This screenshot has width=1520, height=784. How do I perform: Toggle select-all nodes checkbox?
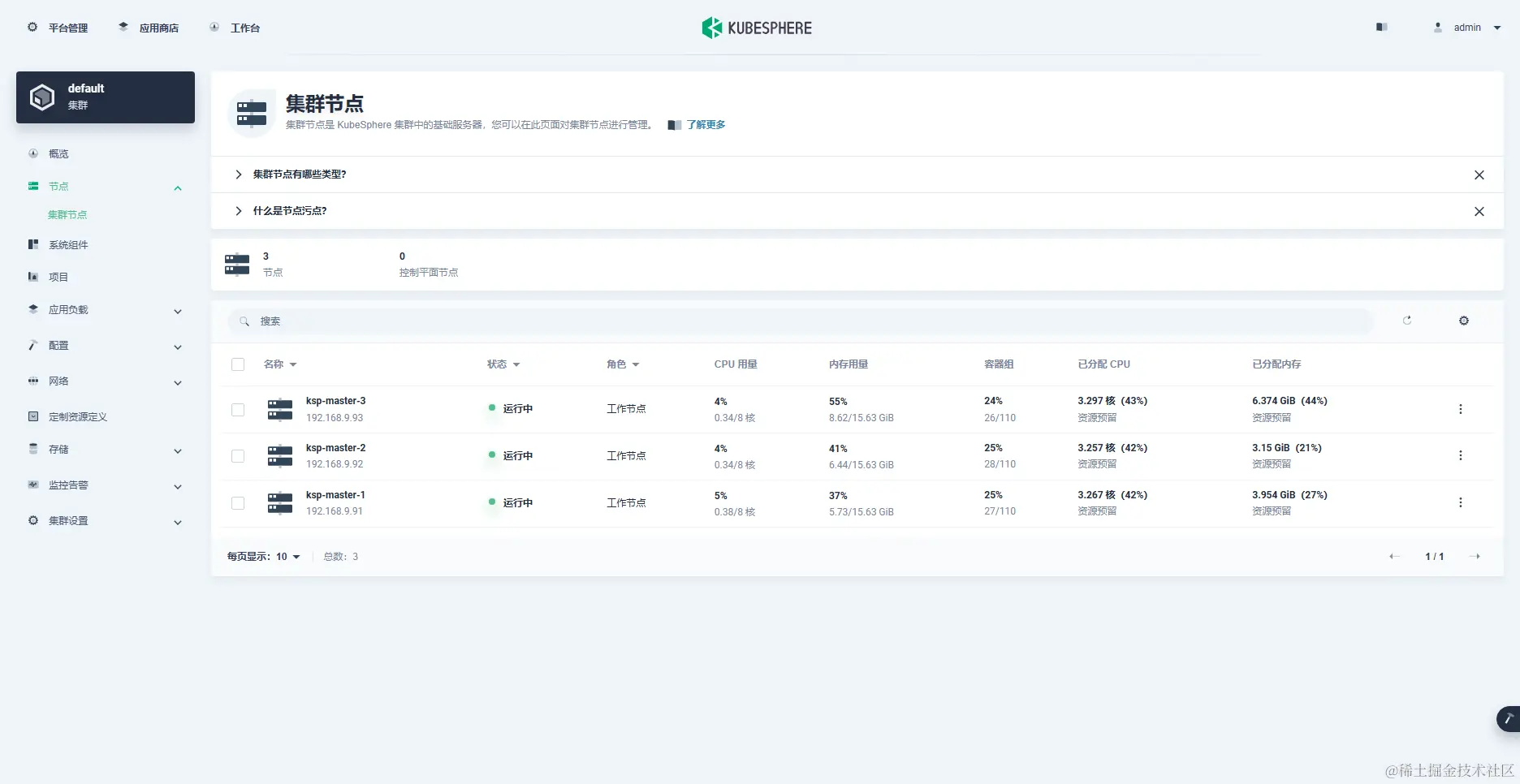tap(238, 364)
